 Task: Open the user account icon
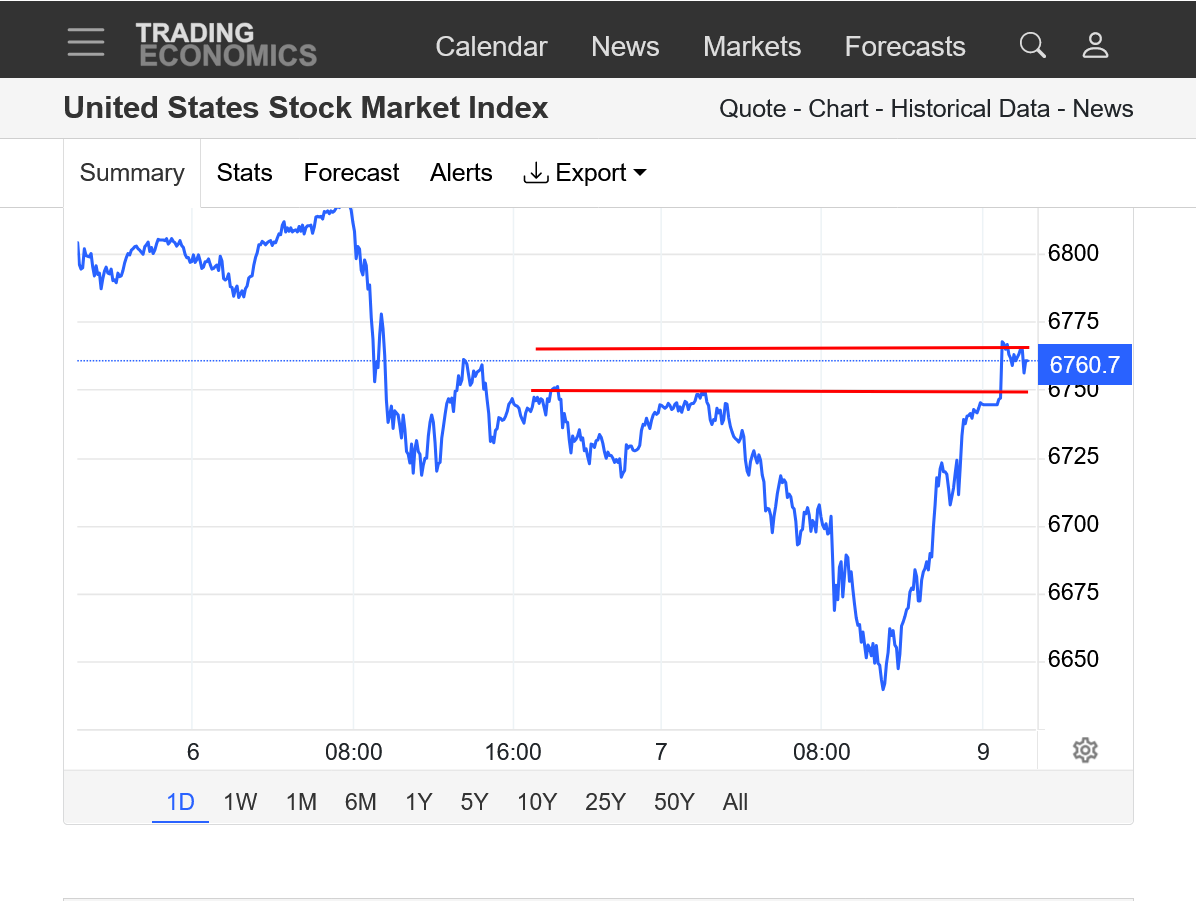[1095, 45]
